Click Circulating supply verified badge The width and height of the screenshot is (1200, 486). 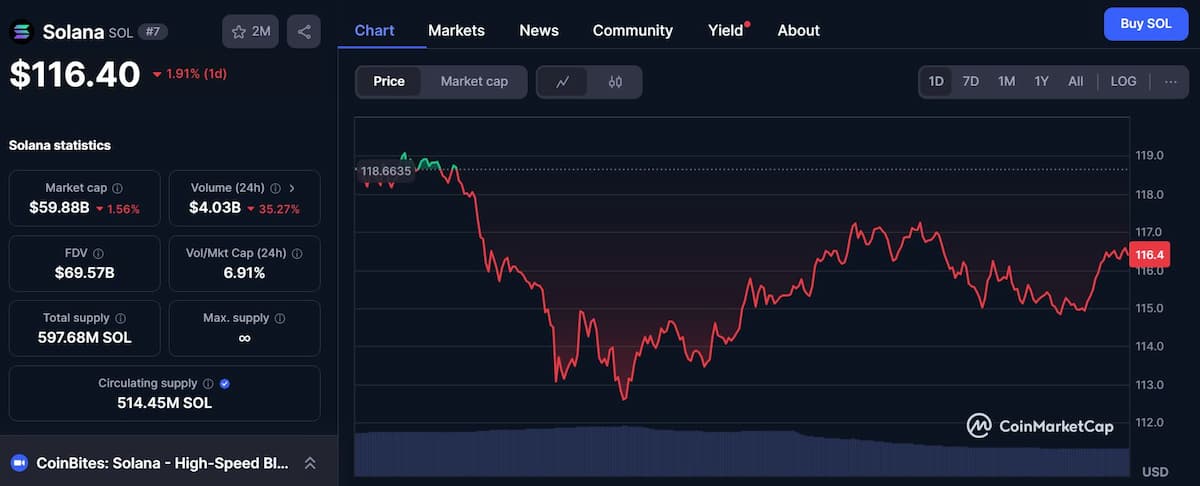tap(225, 383)
